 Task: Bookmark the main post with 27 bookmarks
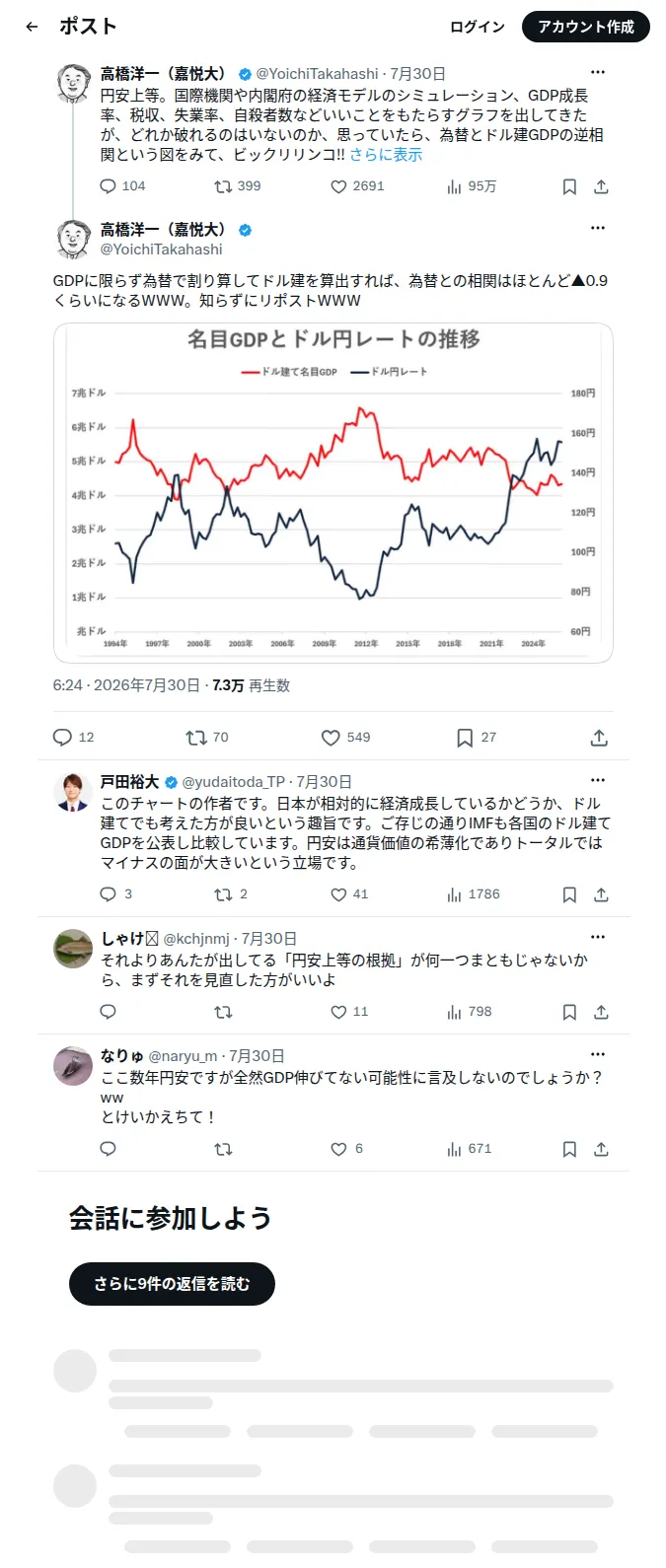(477, 738)
